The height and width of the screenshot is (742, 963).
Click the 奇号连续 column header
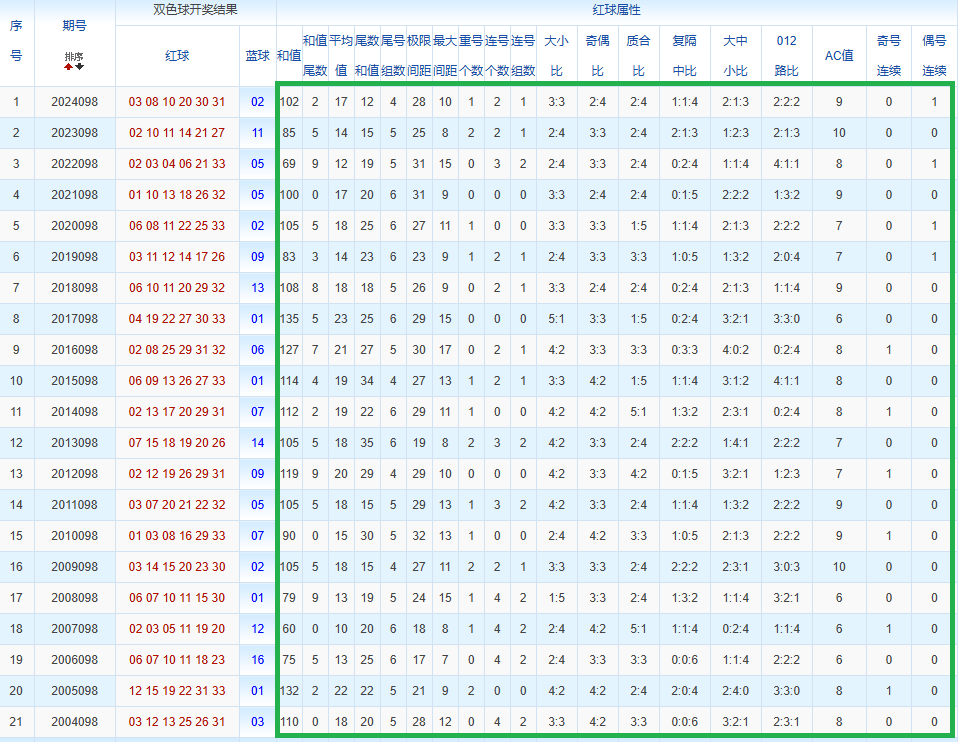tap(889, 56)
